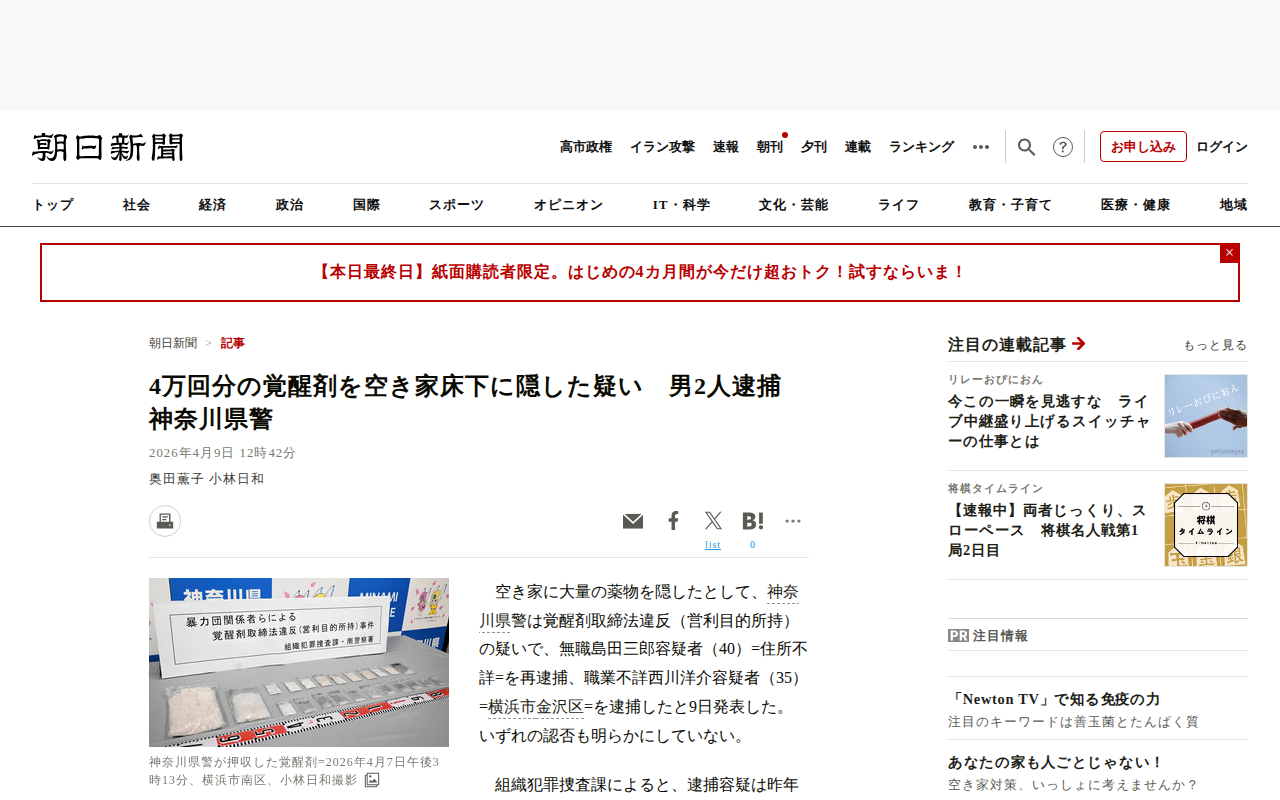Share the article on X
Screen dimensions: 1280x800
713,521
